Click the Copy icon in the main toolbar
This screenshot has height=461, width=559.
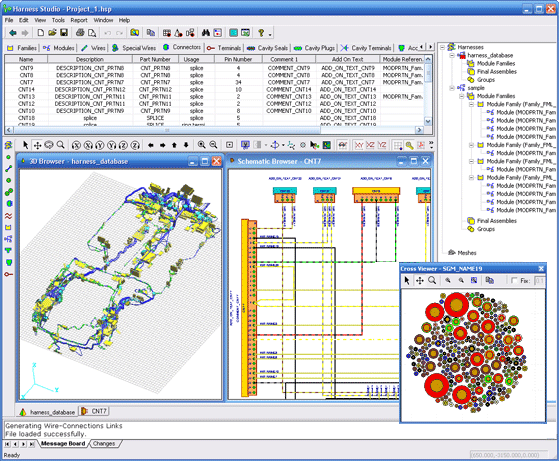151,33
